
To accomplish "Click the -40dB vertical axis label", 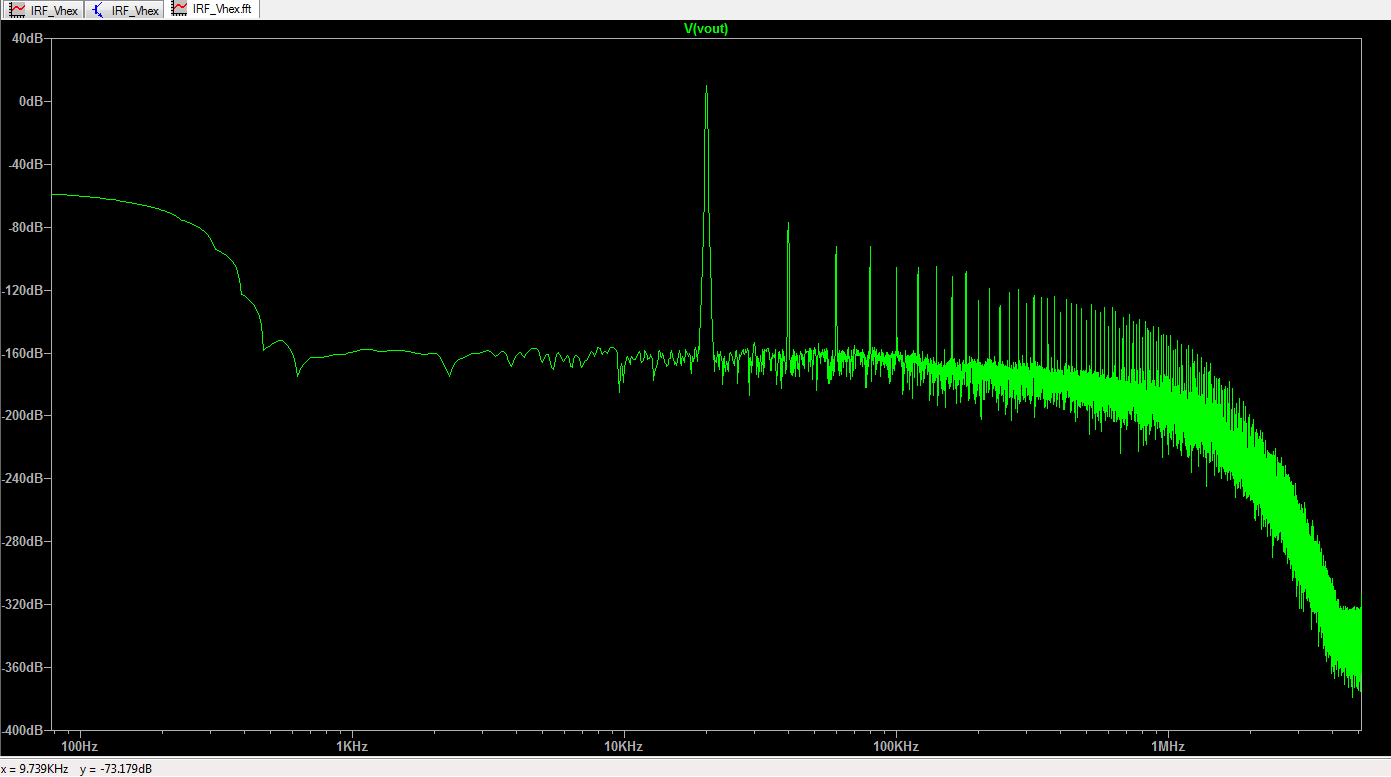I will [x=27, y=165].
